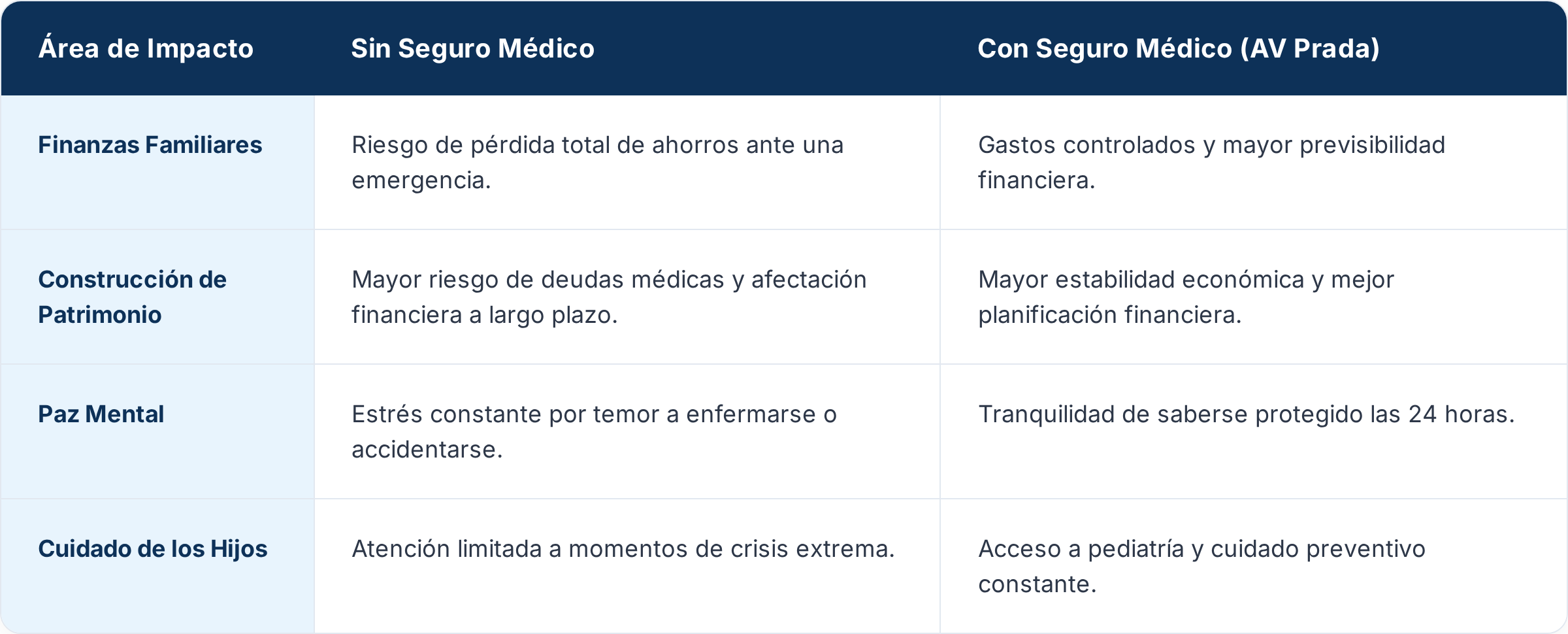Viewport: 1568px width, 634px height.
Task: Select 'Acceso a pediatría y cuidado preventivo' cell
Action: pyautogui.click(x=1201, y=566)
